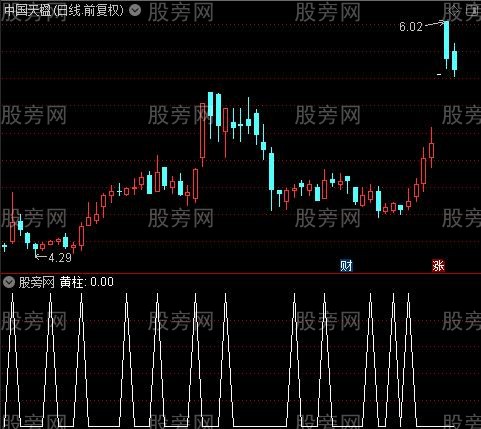Open the dropdown next to 中国天楹 title
This screenshot has width=481, height=429.
tap(135, 11)
